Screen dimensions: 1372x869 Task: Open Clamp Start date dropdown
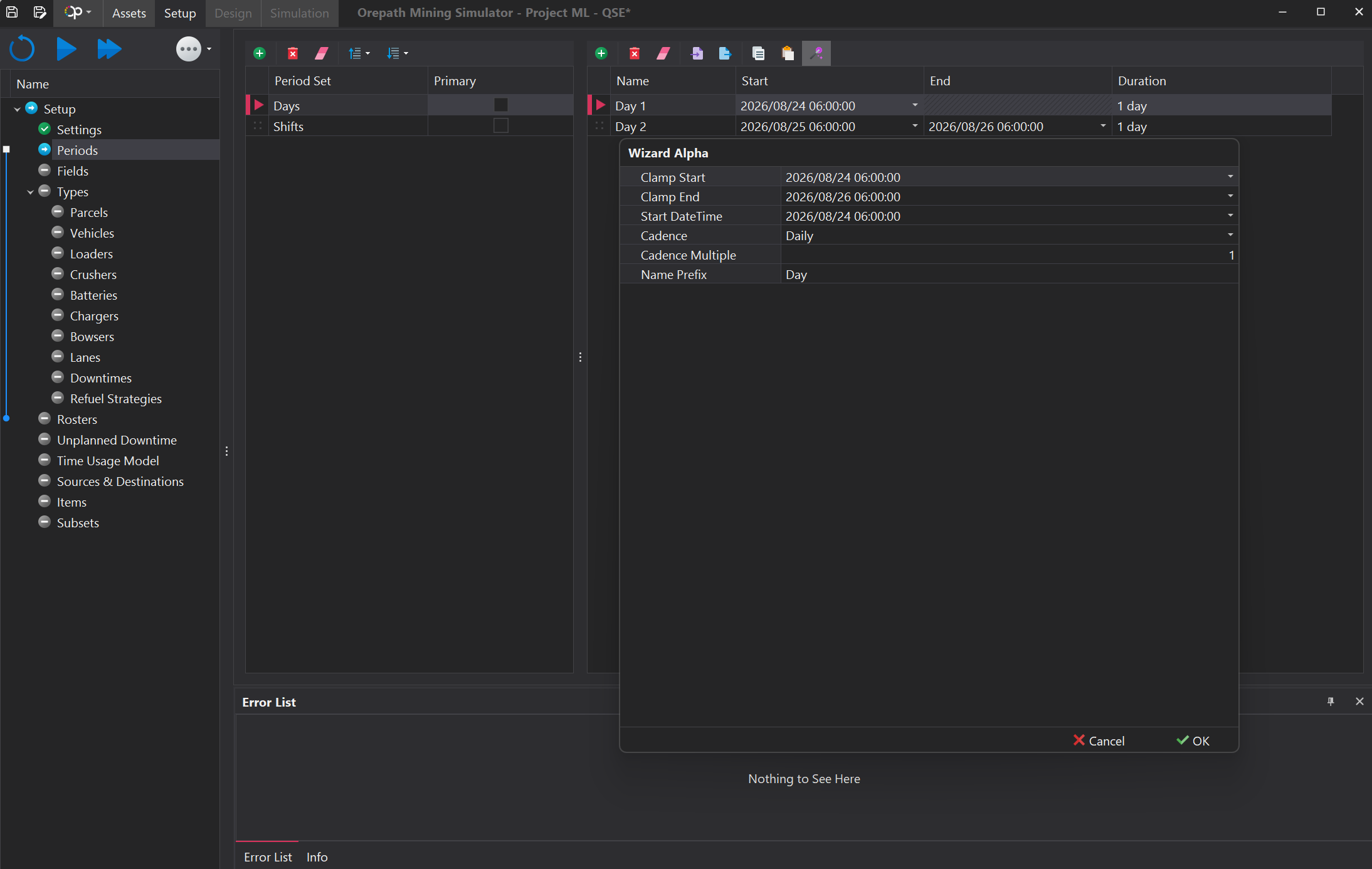(x=1230, y=177)
